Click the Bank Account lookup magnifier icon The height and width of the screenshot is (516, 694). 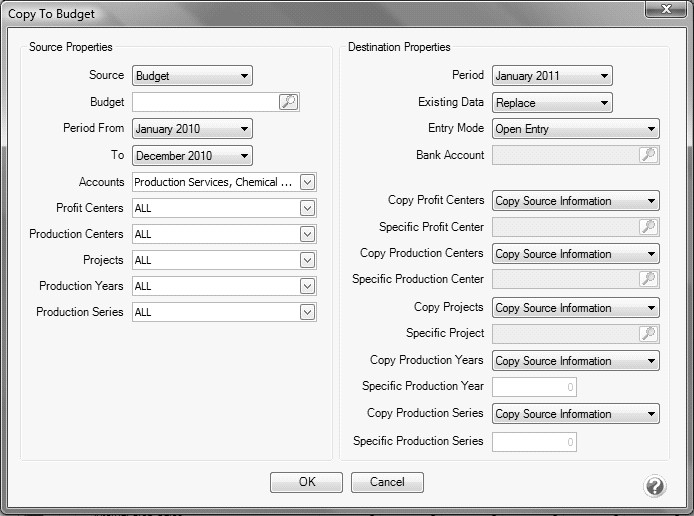(648, 155)
